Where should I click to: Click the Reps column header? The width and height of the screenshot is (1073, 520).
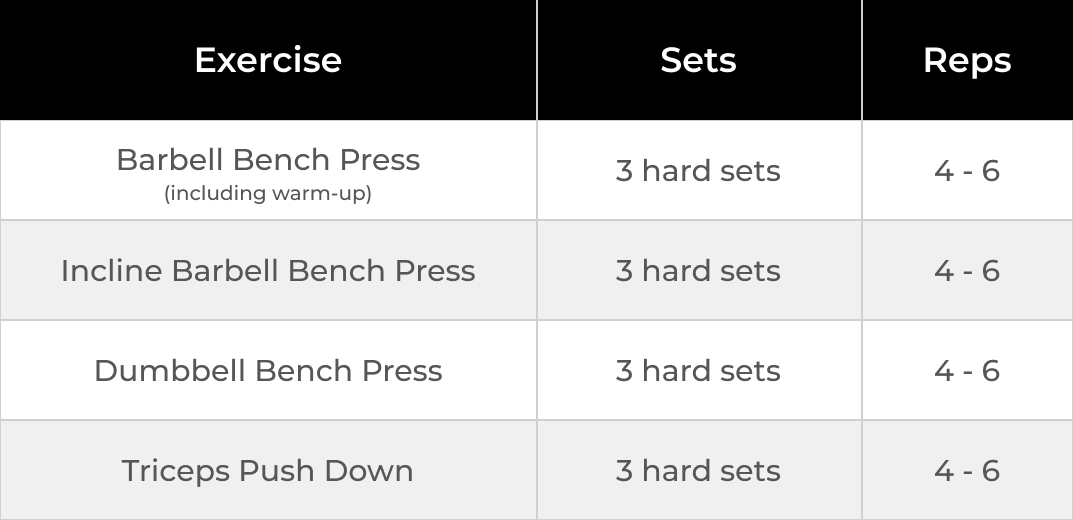point(966,60)
